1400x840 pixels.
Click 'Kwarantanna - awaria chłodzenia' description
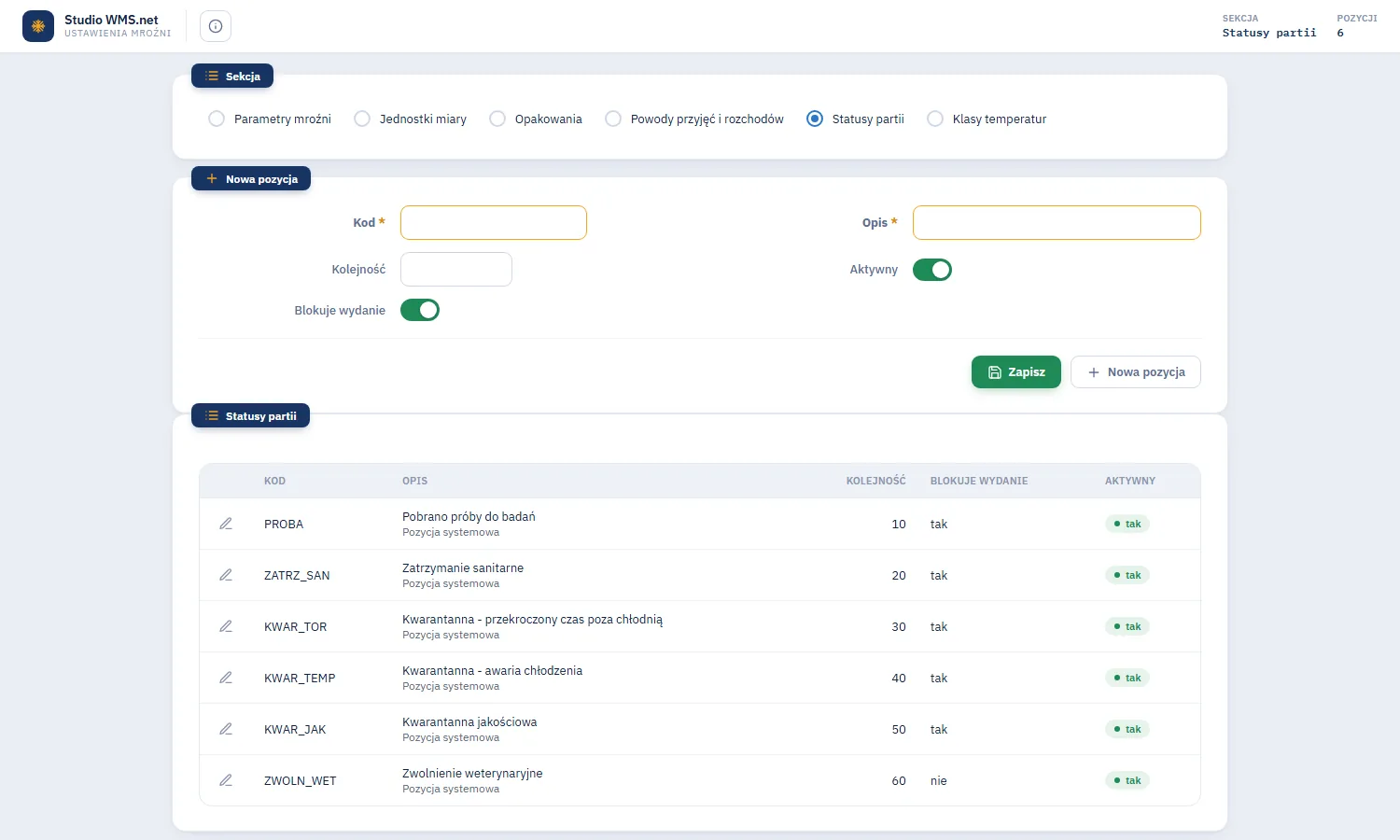492,670
